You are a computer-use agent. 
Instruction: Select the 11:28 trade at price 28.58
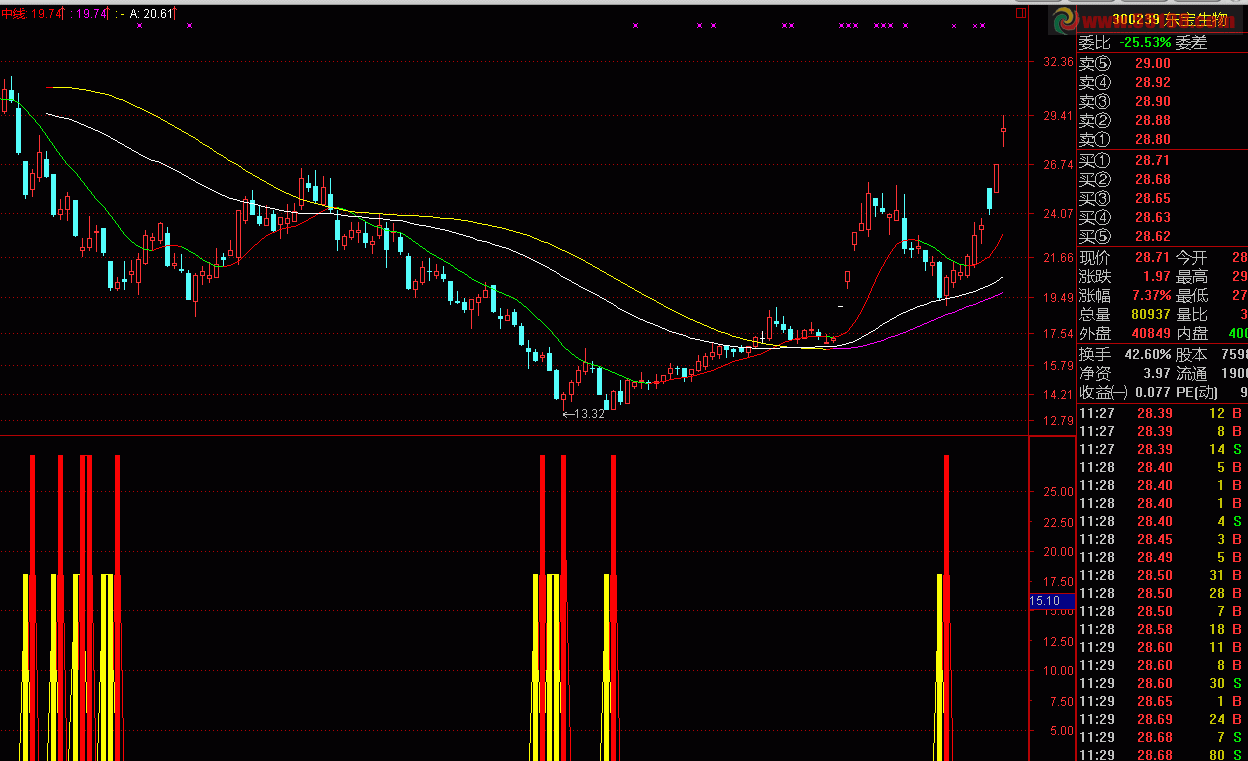click(x=1162, y=629)
